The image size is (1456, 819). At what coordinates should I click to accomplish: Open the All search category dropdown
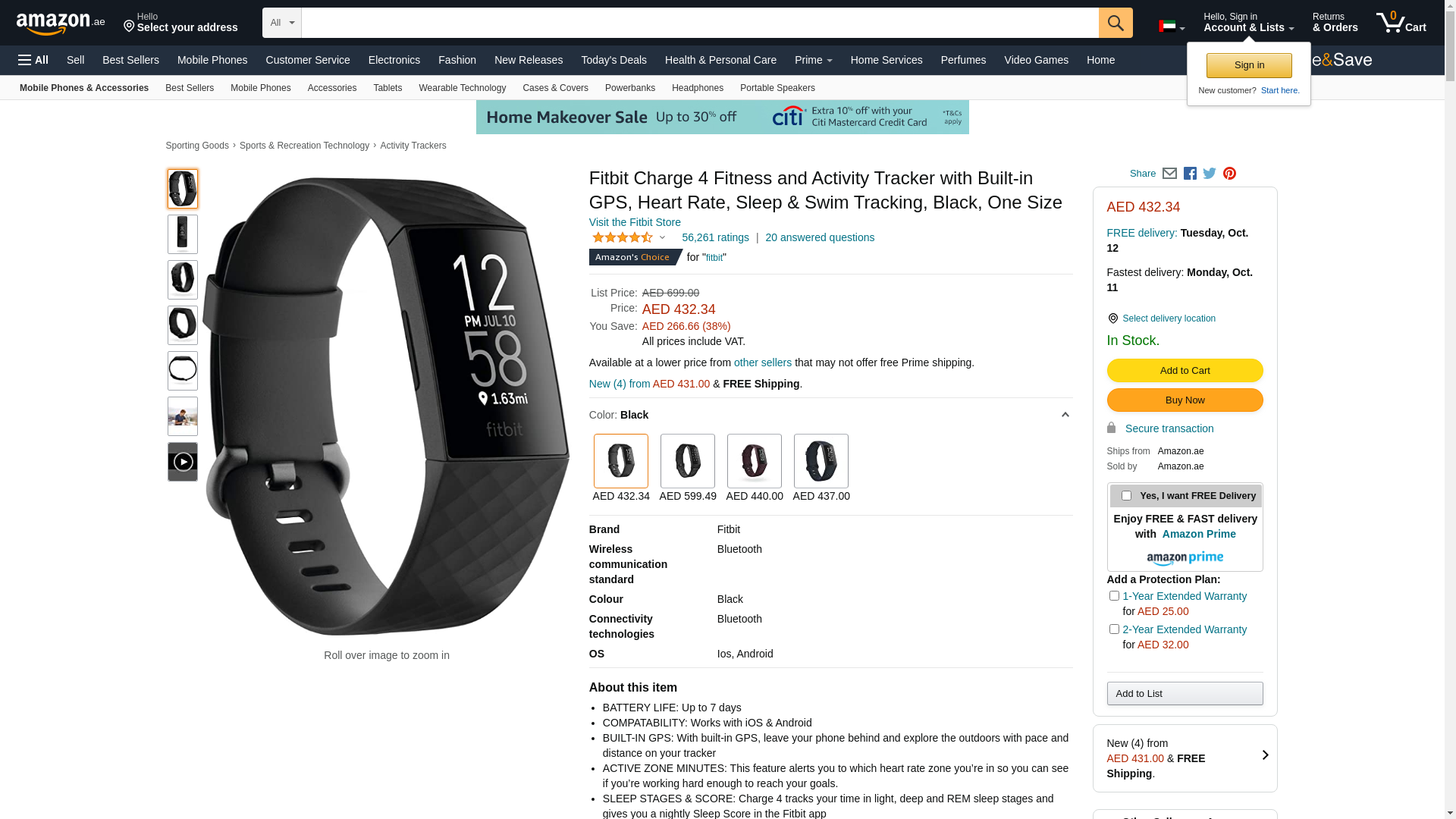[x=282, y=23]
